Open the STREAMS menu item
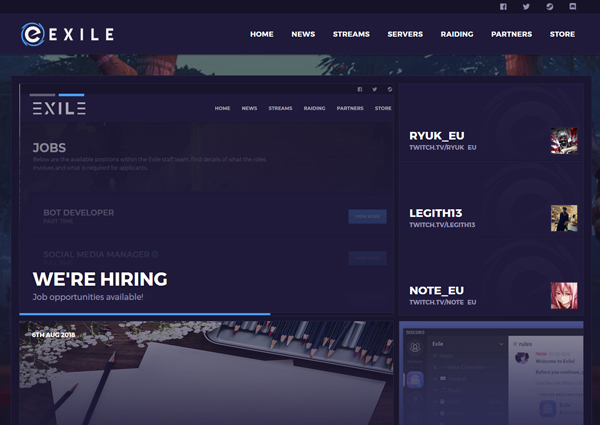This screenshot has width=600, height=425. pos(351,34)
